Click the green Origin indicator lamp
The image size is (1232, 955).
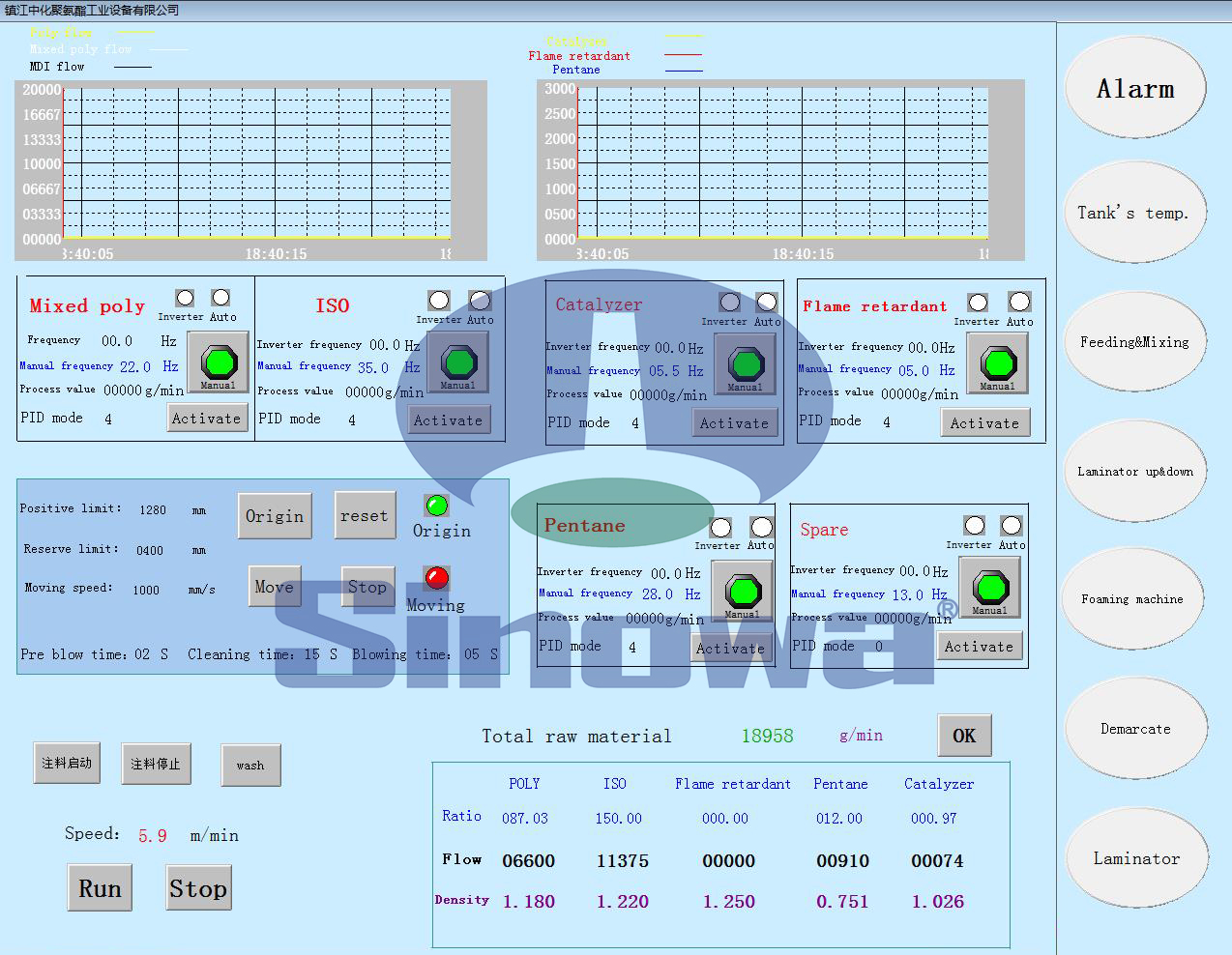[436, 505]
